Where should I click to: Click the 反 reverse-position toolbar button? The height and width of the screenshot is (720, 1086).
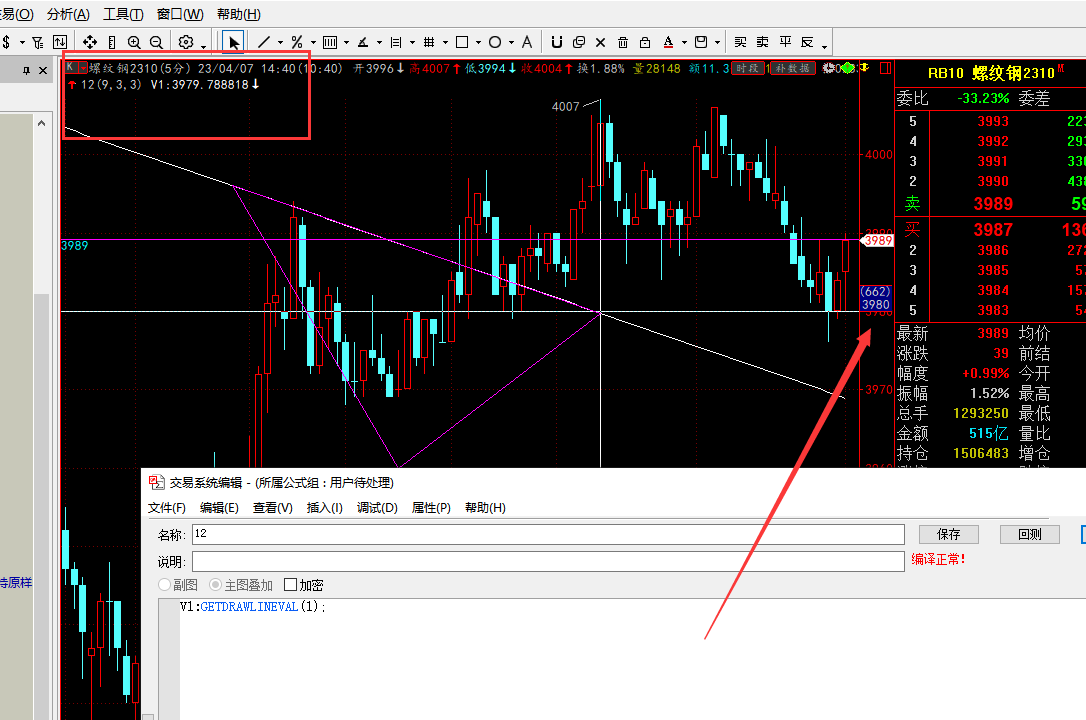point(808,42)
